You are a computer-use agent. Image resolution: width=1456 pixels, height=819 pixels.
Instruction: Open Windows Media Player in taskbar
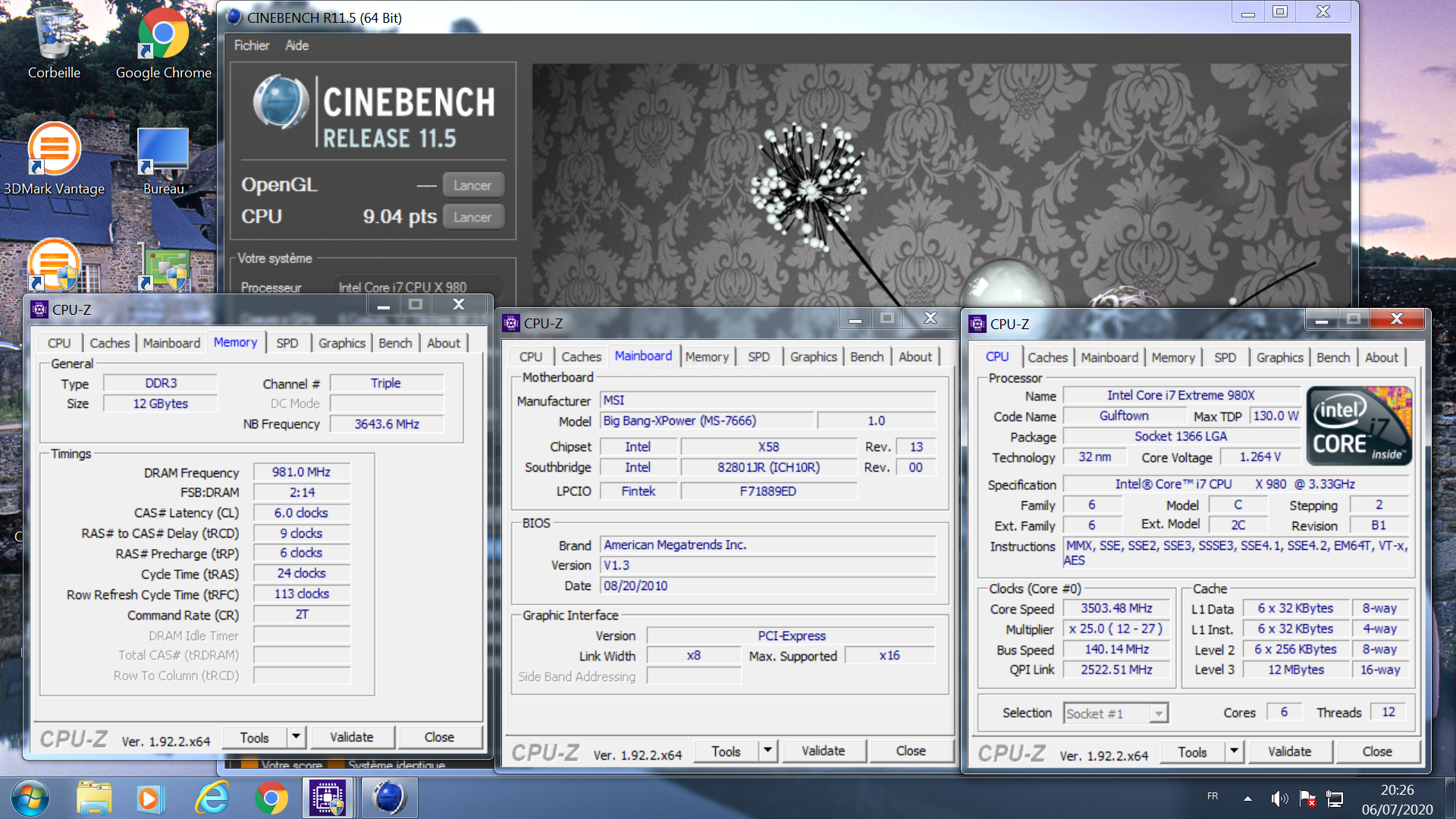tap(149, 799)
